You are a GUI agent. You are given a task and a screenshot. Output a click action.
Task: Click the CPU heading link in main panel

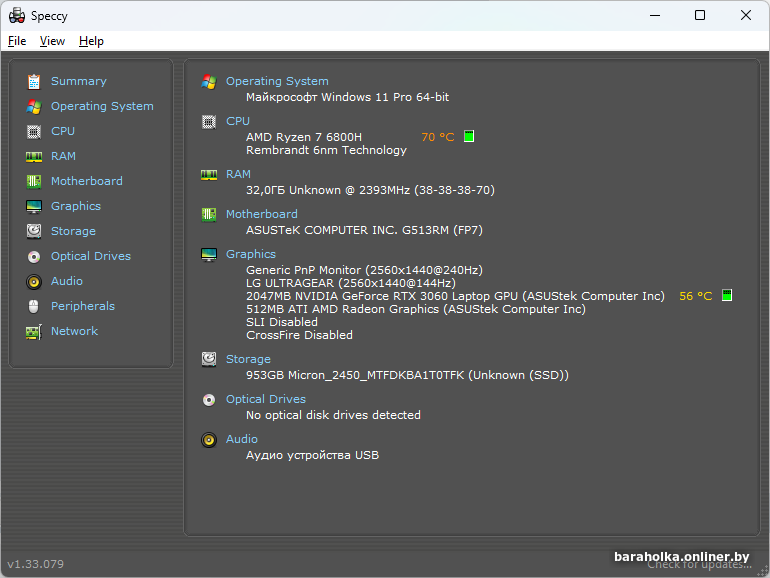point(238,121)
